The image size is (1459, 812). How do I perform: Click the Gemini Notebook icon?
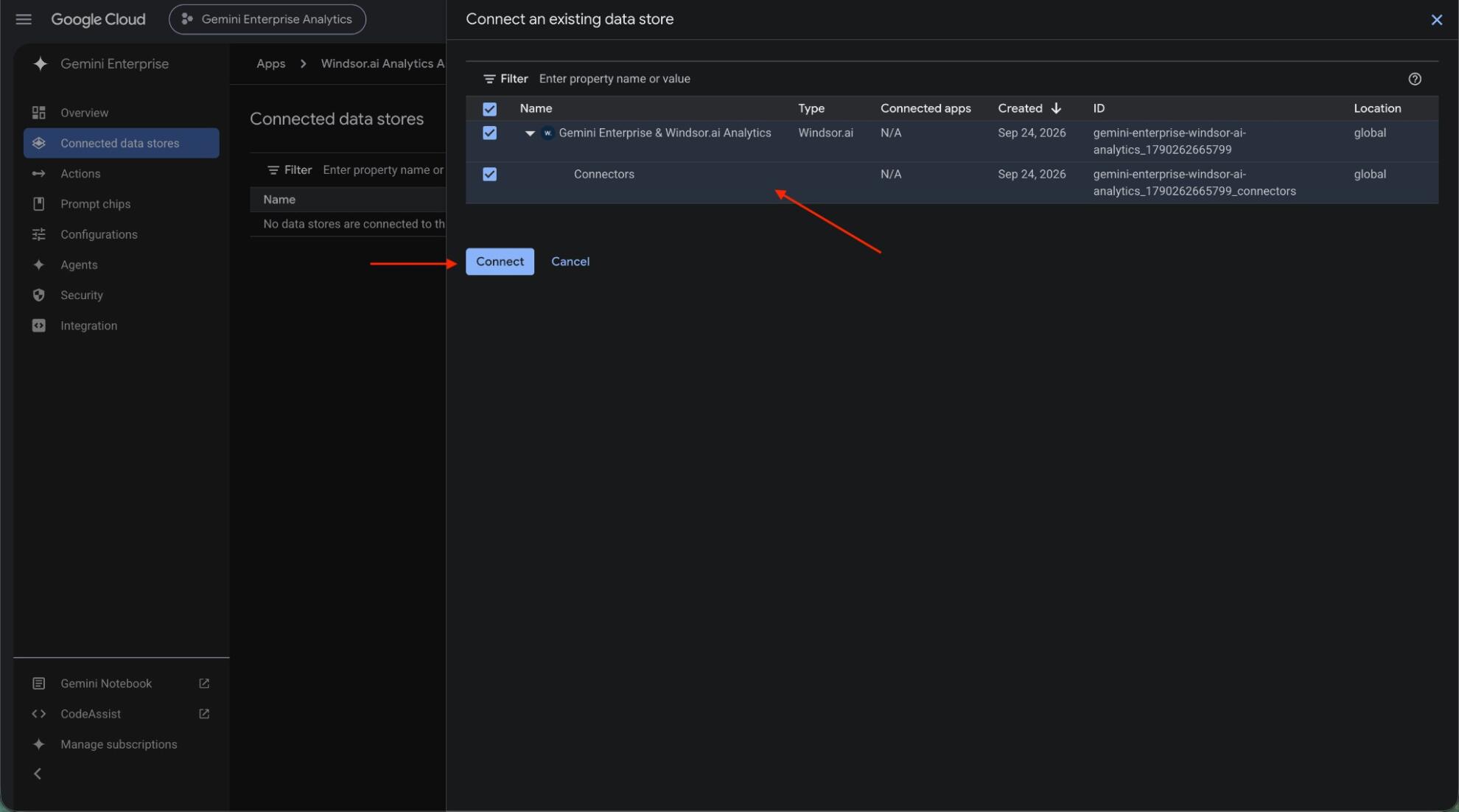(39, 684)
